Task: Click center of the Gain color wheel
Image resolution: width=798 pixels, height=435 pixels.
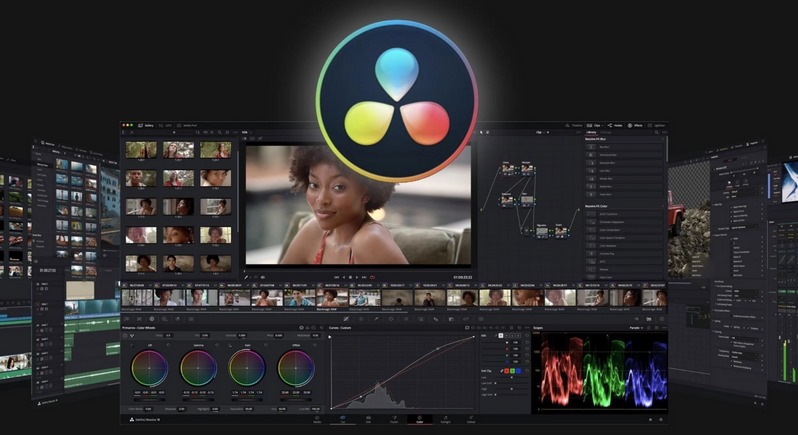Action: 247,368
